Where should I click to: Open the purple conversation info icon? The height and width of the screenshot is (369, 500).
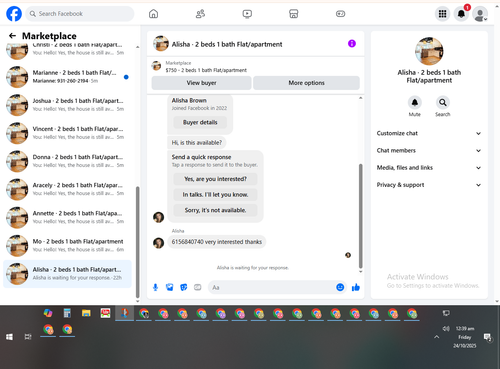(352, 44)
